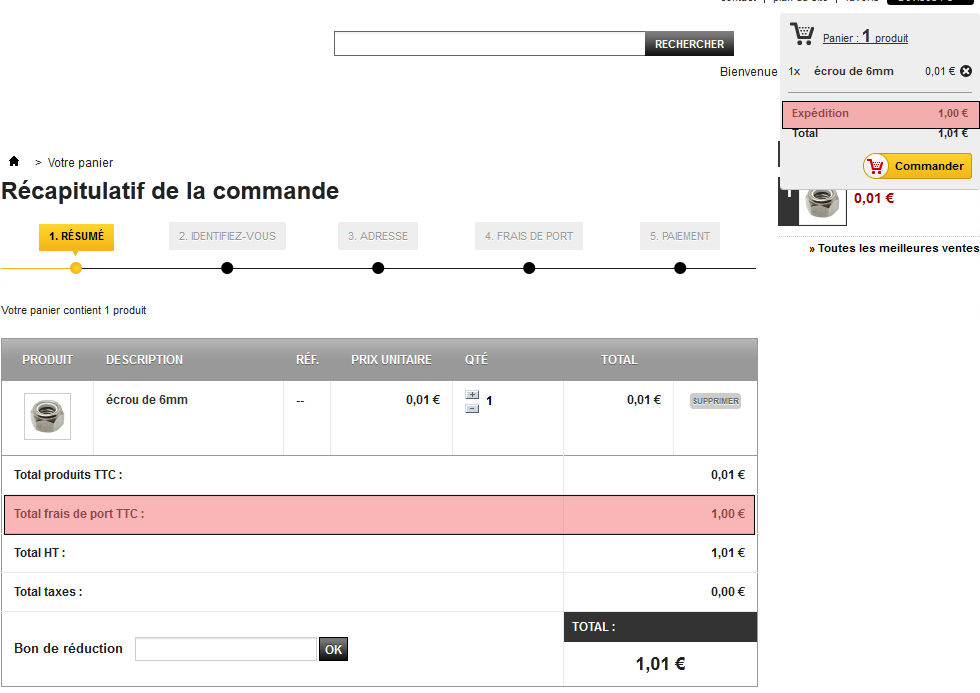
Task: Click the Total produits TTC label
Action: (68, 475)
